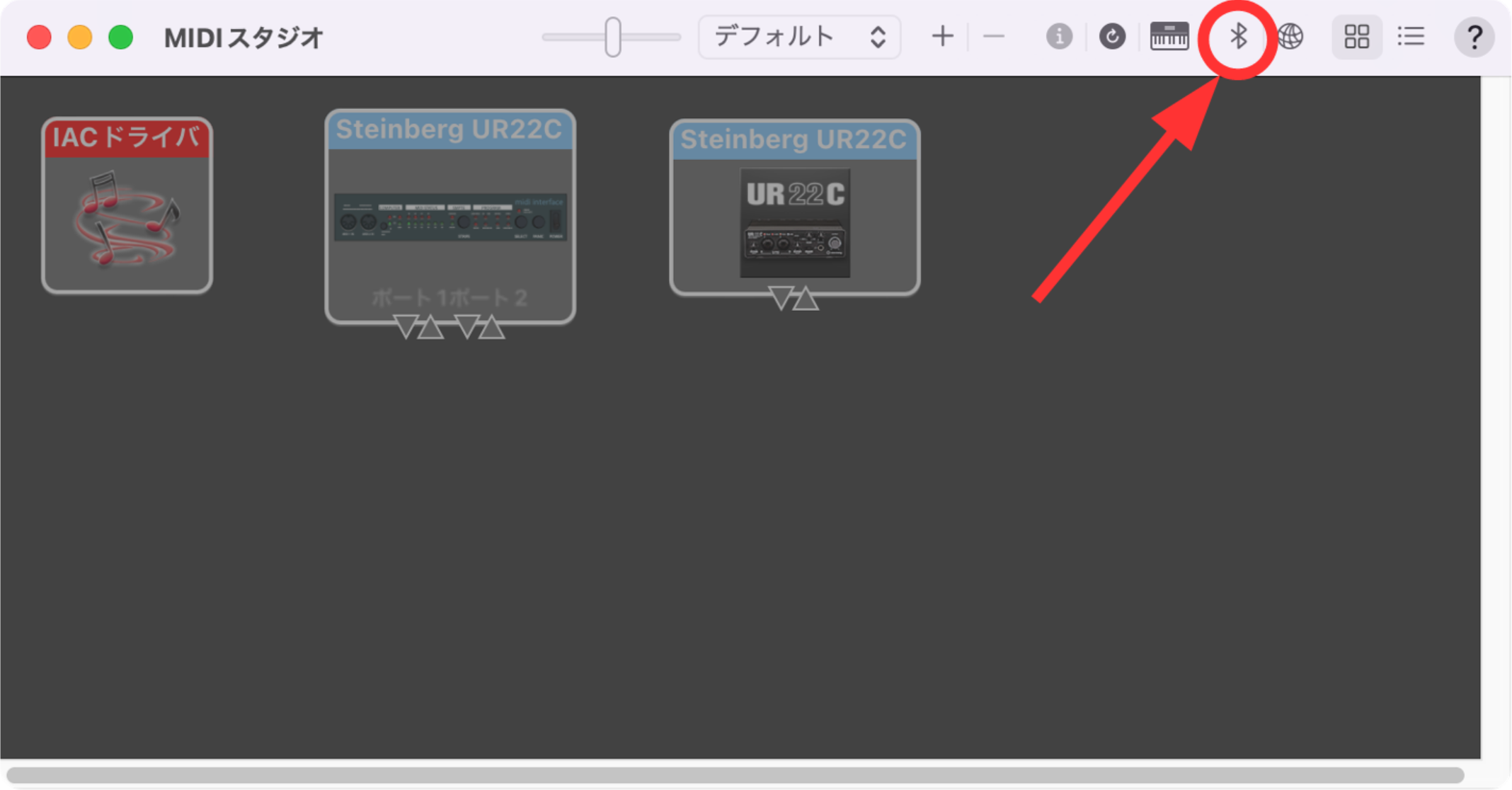Viewport: 1512px width, 790px height.
Task: Add a new device with plus icon
Action: (942, 37)
